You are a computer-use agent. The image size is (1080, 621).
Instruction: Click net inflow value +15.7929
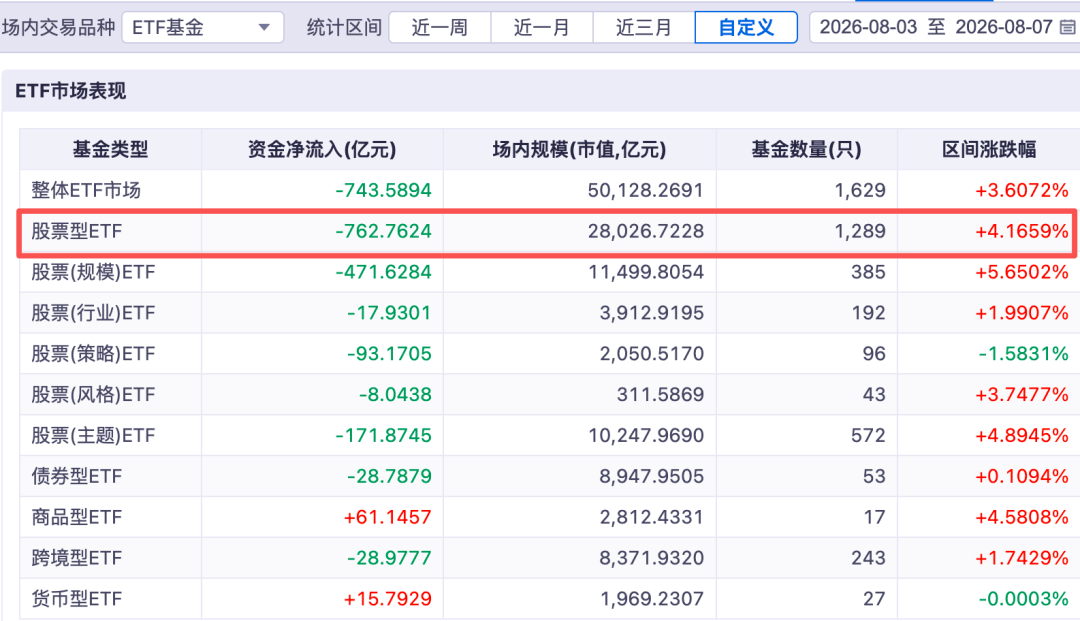click(388, 599)
